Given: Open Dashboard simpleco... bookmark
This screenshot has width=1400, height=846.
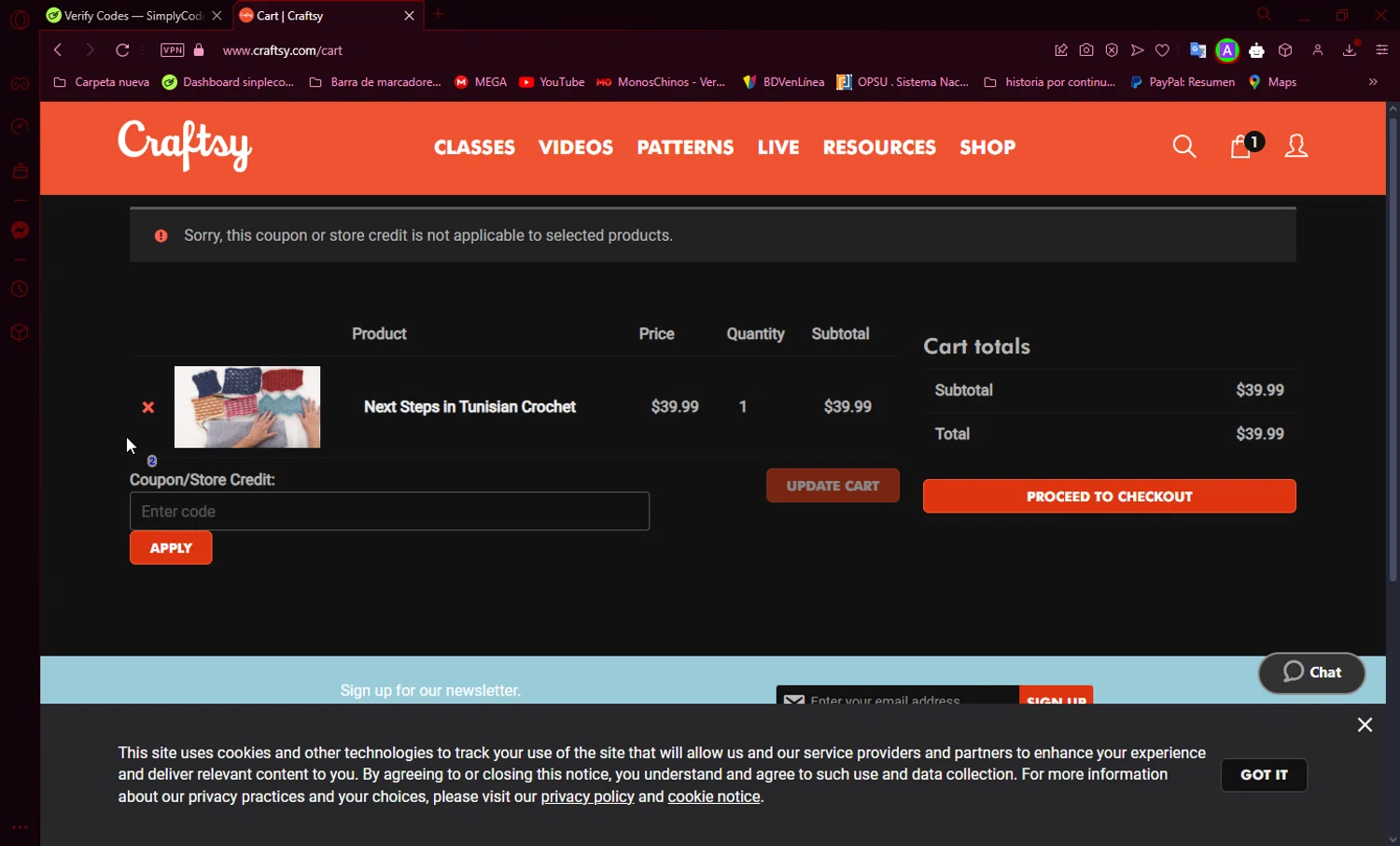Looking at the screenshot, I should click(228, 82).
